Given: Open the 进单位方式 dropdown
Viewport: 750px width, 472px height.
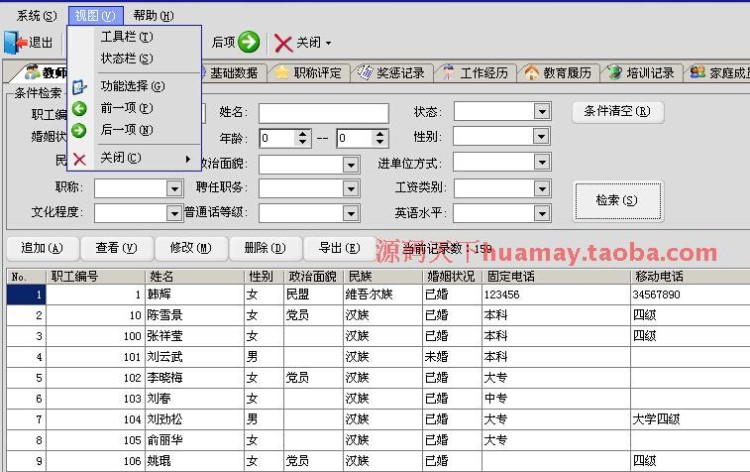Looking at the screenshot, I should click(x=541, y=163).
